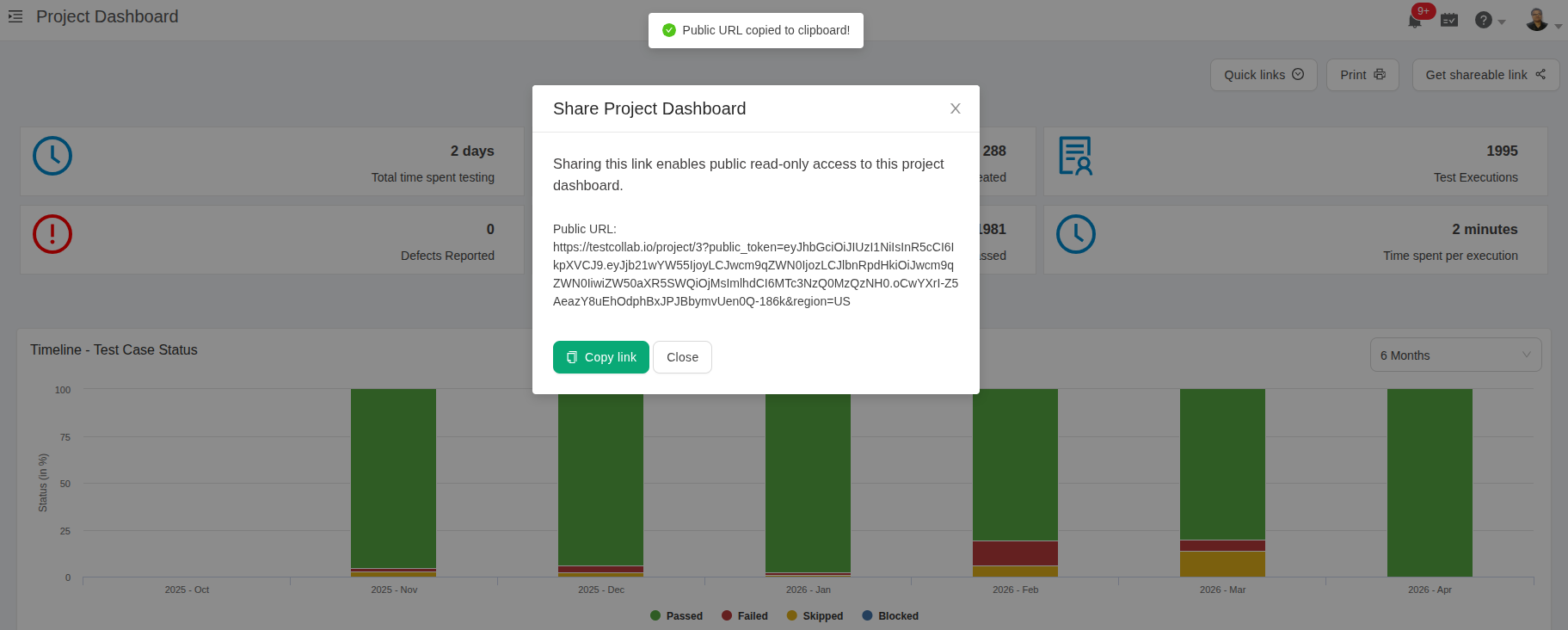The image size is (1568, 630).
Task: Click the Test Executions document icon
Action: coord(1075,156)
